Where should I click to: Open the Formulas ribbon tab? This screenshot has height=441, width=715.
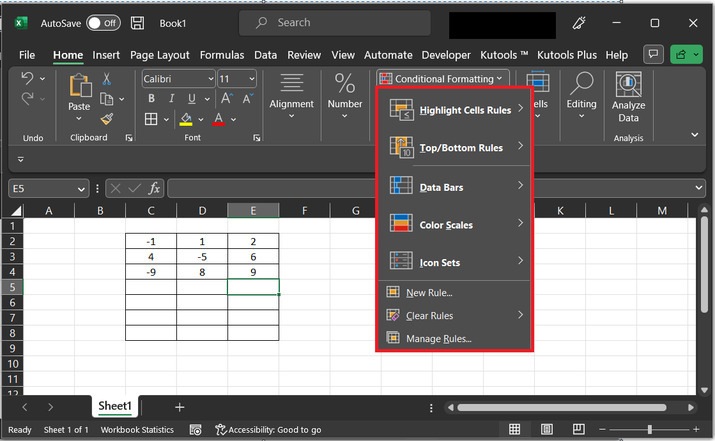pyautogui.click(x=222, y=55)
